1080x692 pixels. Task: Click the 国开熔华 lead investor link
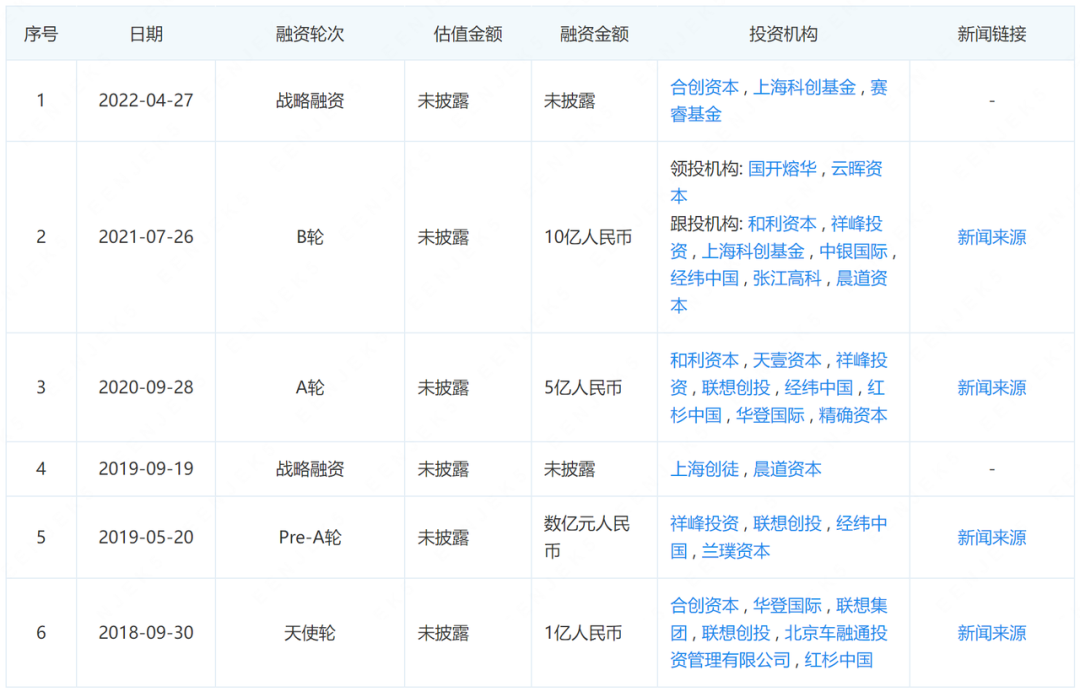point(782,169)
